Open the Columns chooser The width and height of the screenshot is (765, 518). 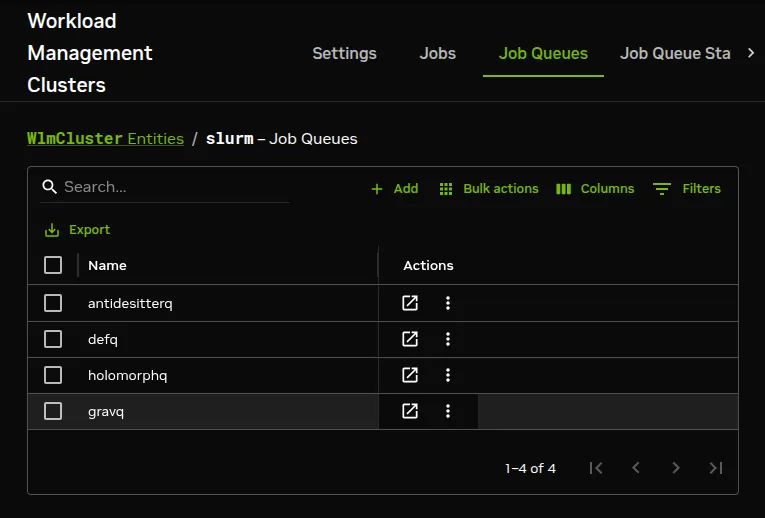click(x=595, y=189)
